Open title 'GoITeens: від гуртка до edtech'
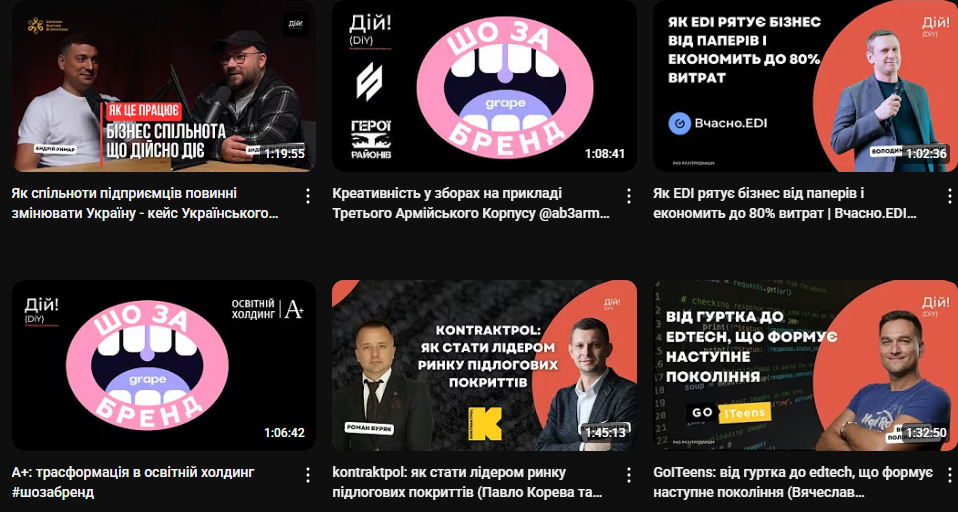Viewport: 958px width, 512px height. [x=793, y=482]
